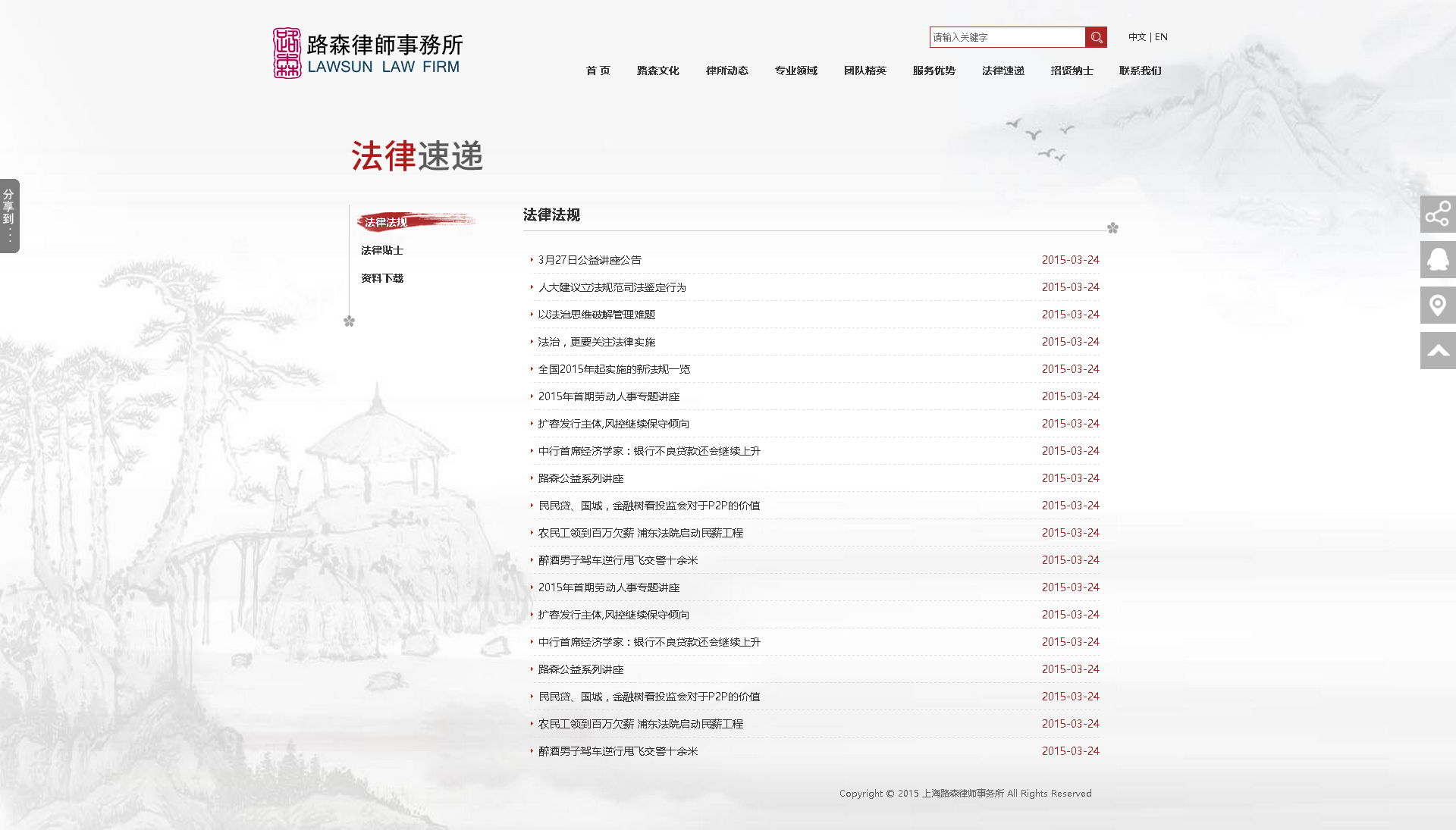
Task: Switch language to 中文
Action: click(1136, 37)
